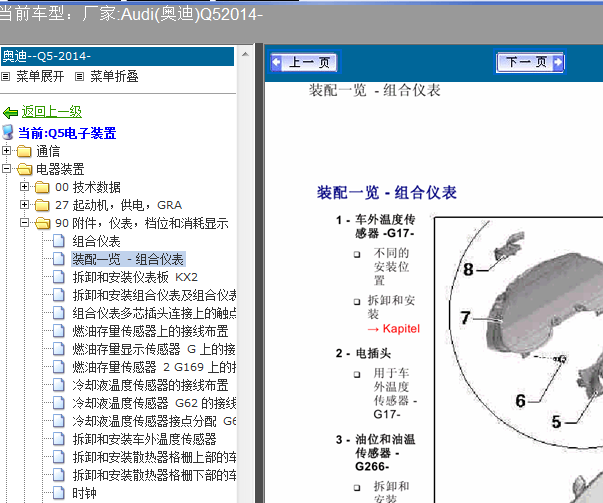Click the icon beside 菜单折叠

(x=79, y=77)
